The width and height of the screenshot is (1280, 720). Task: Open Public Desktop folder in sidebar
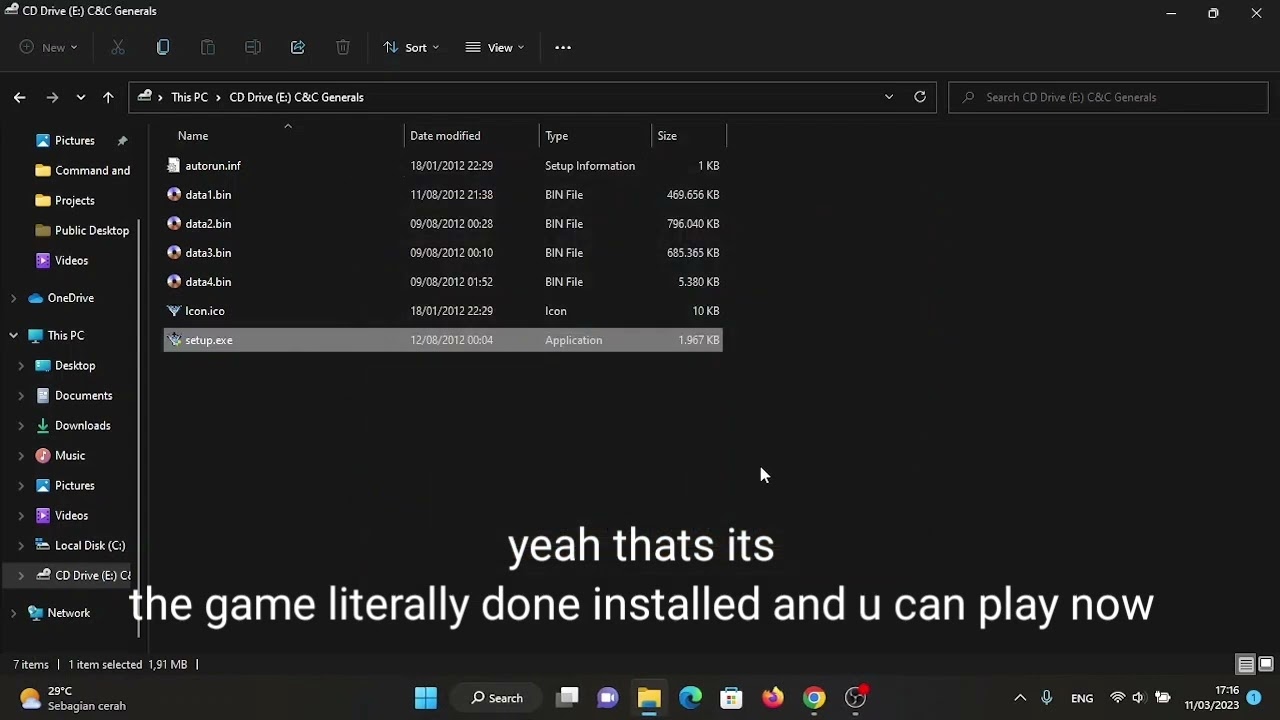pyautogui.click(x=82, y=231)
